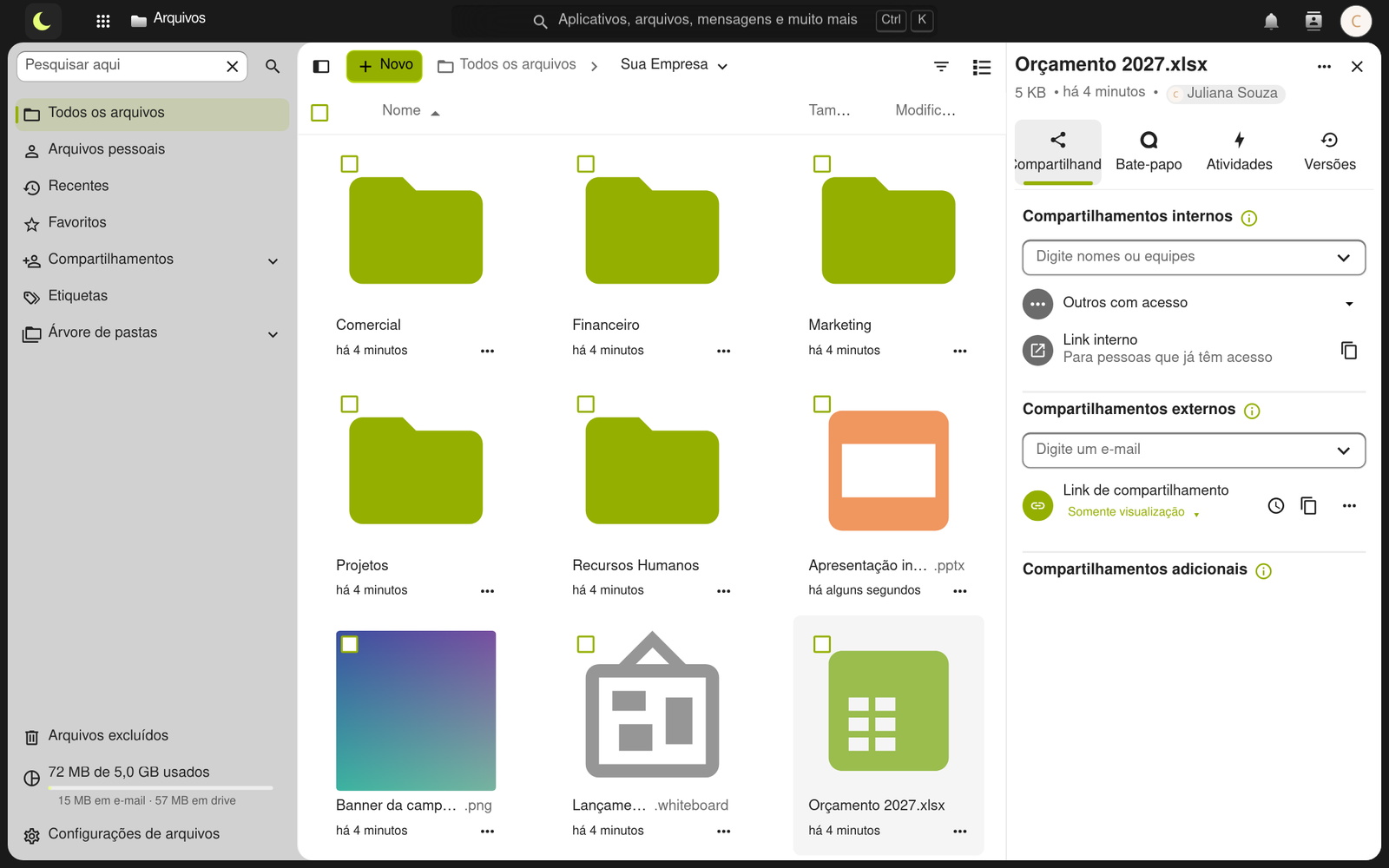Select the Comercial folder checkbox
Image resolution: width=1389 pixels, height=868 pixels.
(x=349, y=164)
